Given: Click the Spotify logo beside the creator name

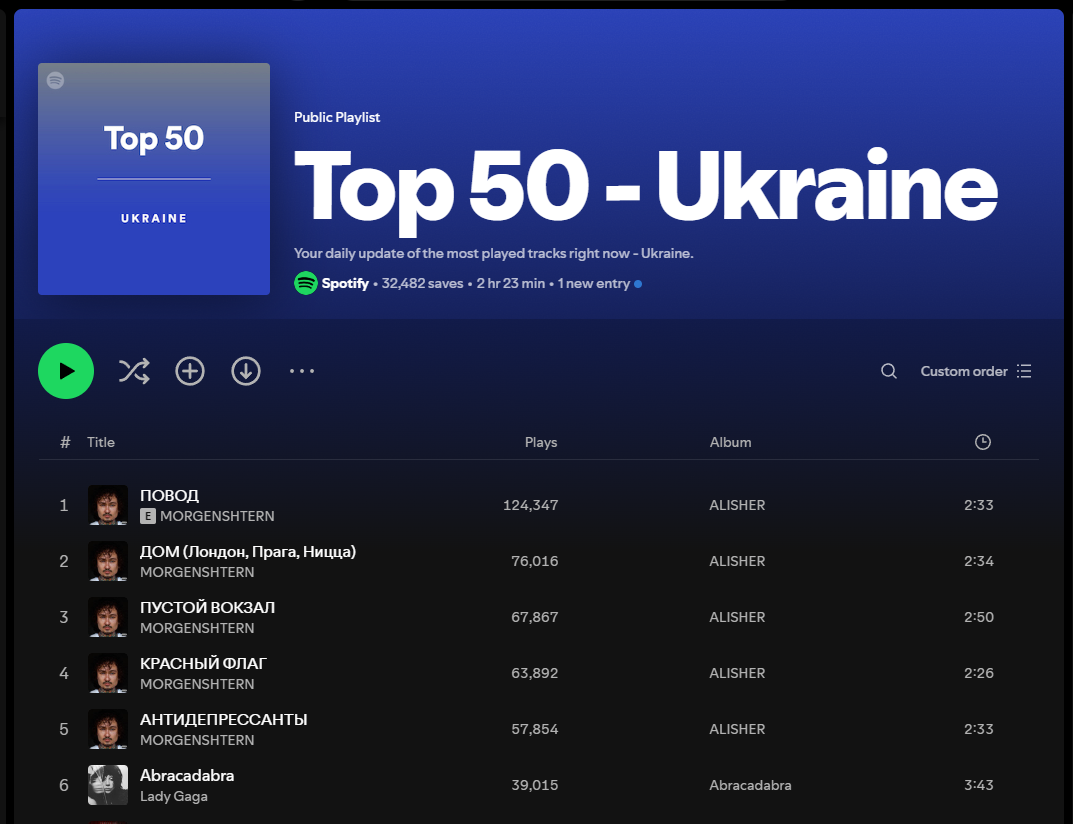Looking at the screenshot, I should (305, 283).
